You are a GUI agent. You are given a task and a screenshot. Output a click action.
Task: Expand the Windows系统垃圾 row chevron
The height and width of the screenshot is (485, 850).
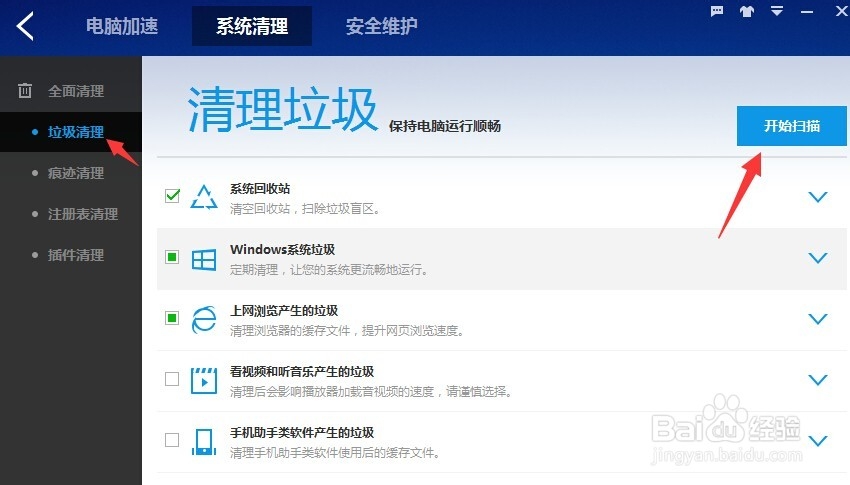click(817, 257)
